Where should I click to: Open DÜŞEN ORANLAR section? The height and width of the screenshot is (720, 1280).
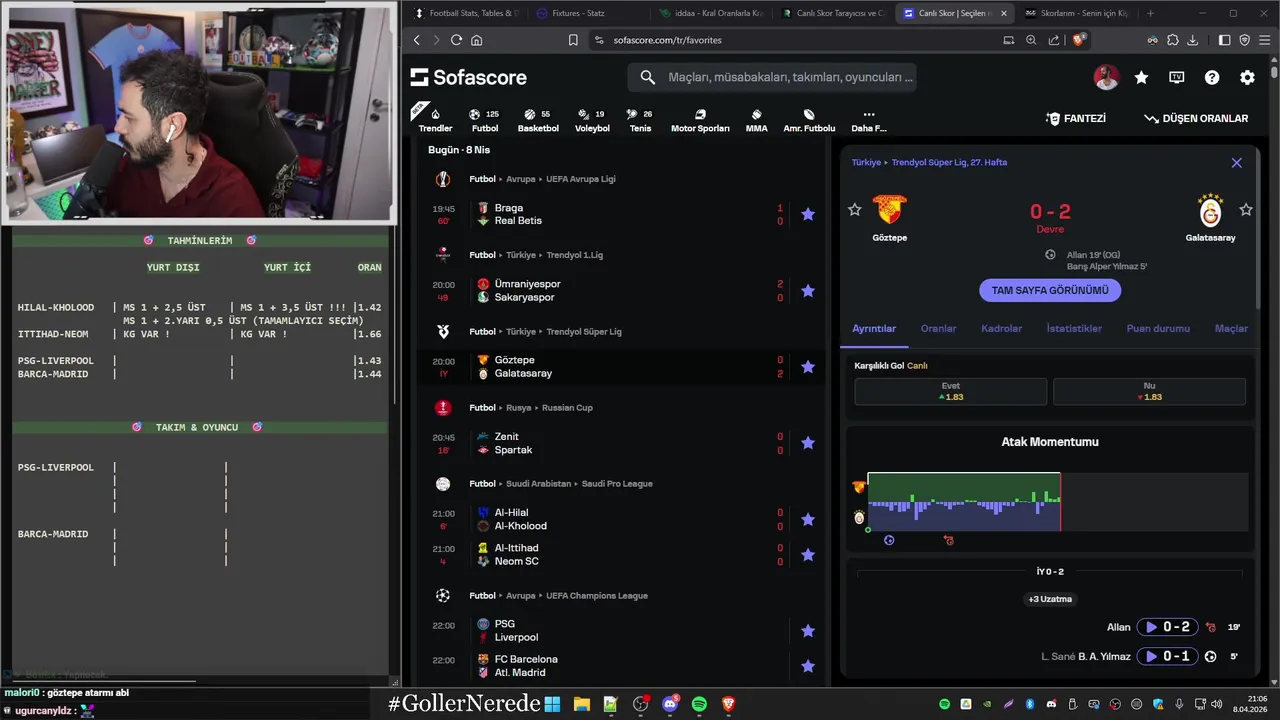point(1196,118)
